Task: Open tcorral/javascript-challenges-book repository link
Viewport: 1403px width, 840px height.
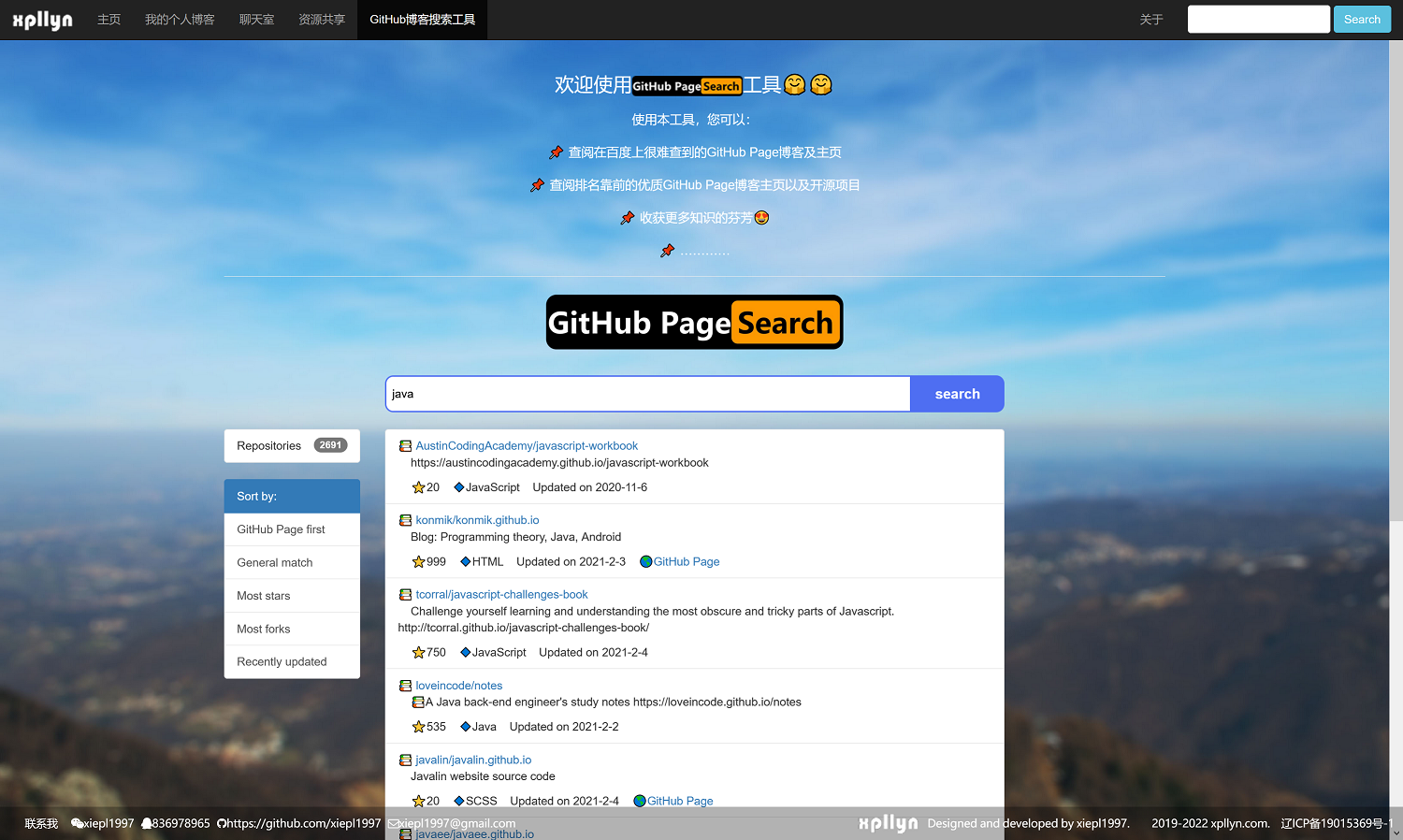Action: pos(501,595)
